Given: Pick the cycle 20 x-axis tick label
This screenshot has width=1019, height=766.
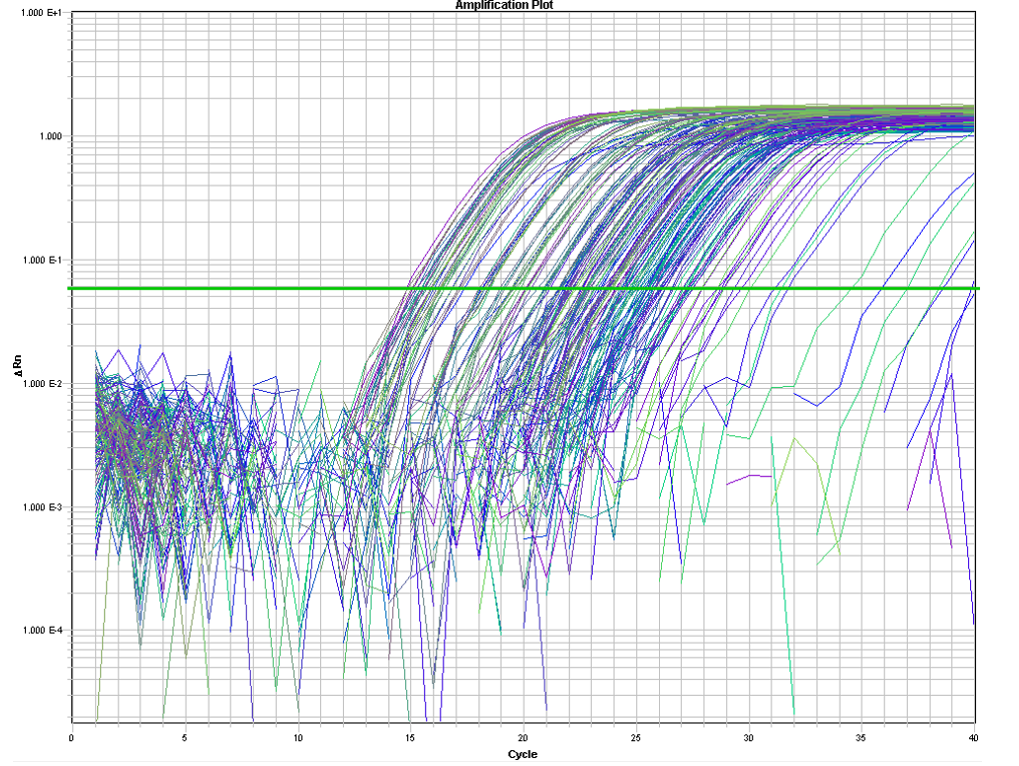Looking at the screenshot, I should click(x=523, y=738).
